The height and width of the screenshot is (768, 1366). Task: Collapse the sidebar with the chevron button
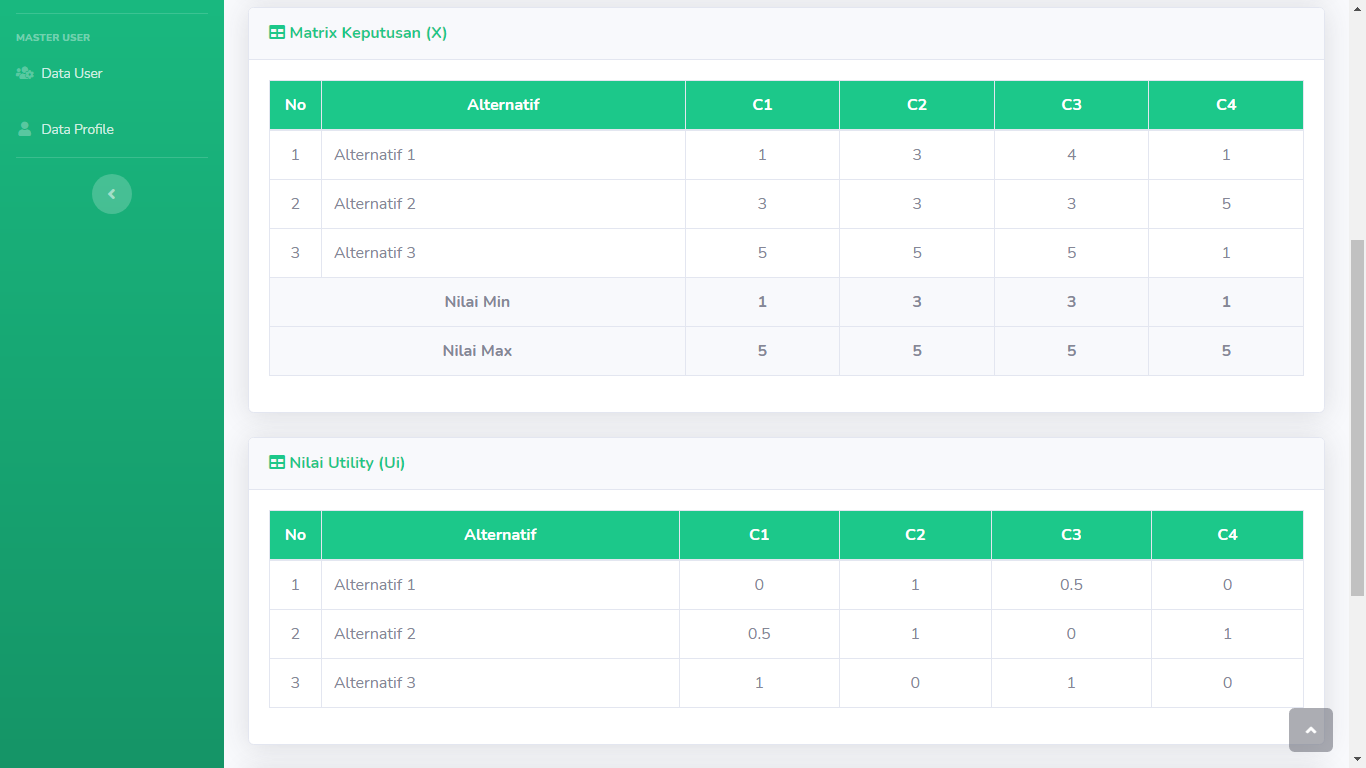[x=112, y=194]
